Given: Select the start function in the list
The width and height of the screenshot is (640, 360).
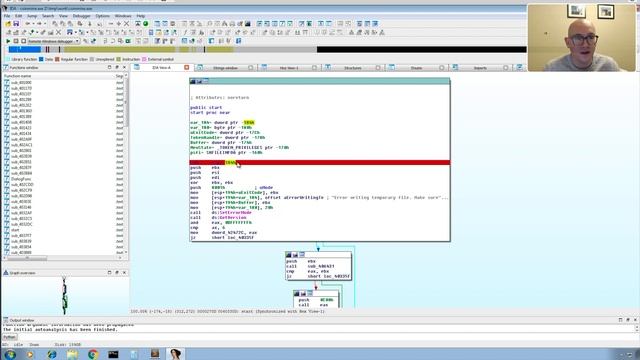Looking at the screenshot, I should (x=15, y=230).
